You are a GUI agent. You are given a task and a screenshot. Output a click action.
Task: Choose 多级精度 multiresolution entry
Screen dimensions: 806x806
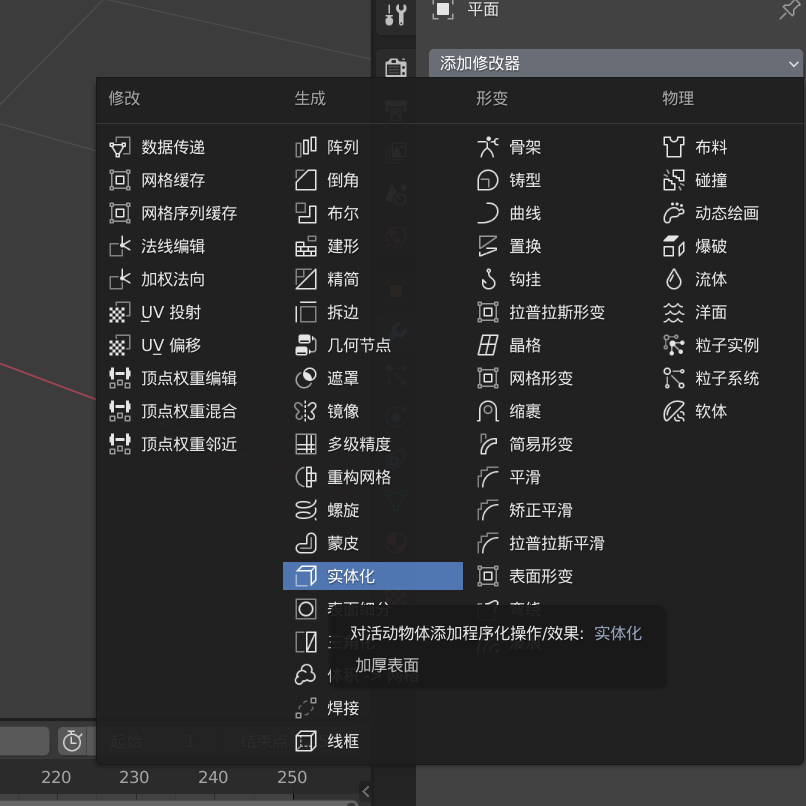(373, 444)
